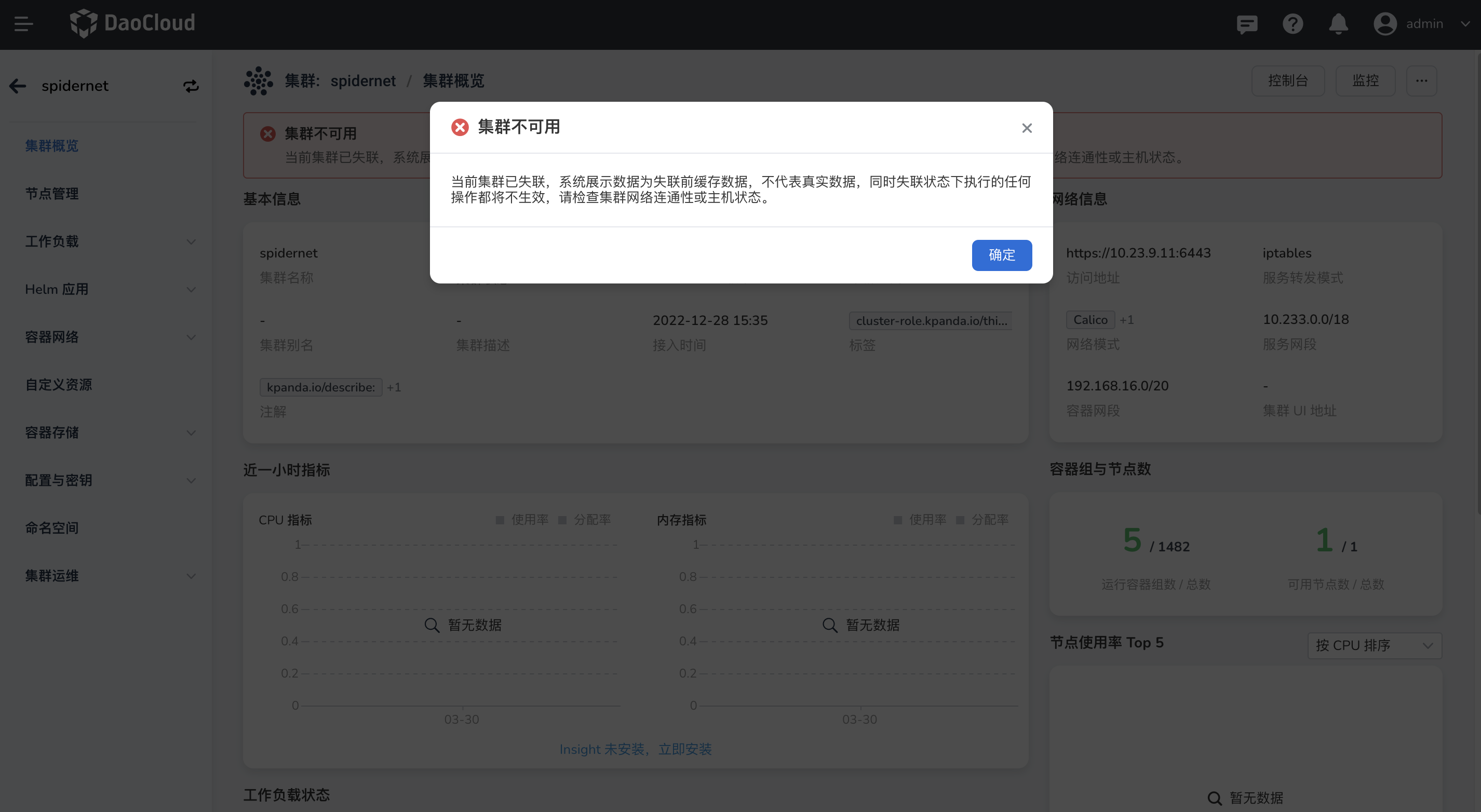Click the help question mark icon
This screenshot has height=812, width=1481.
tap(1292, 24)
